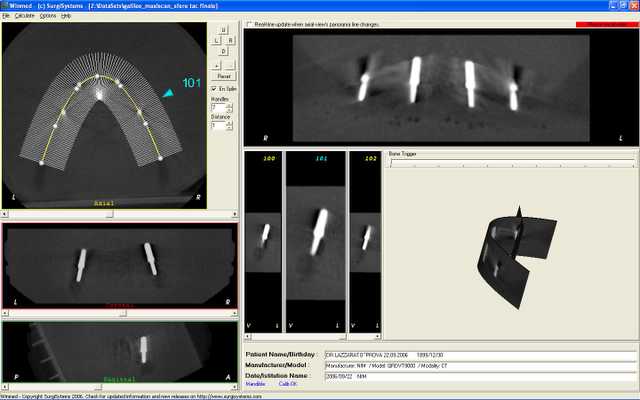This screenshot has height=400, width=640.
Task: Click the minus zoom button above Reset
Action: pos(230,65)
